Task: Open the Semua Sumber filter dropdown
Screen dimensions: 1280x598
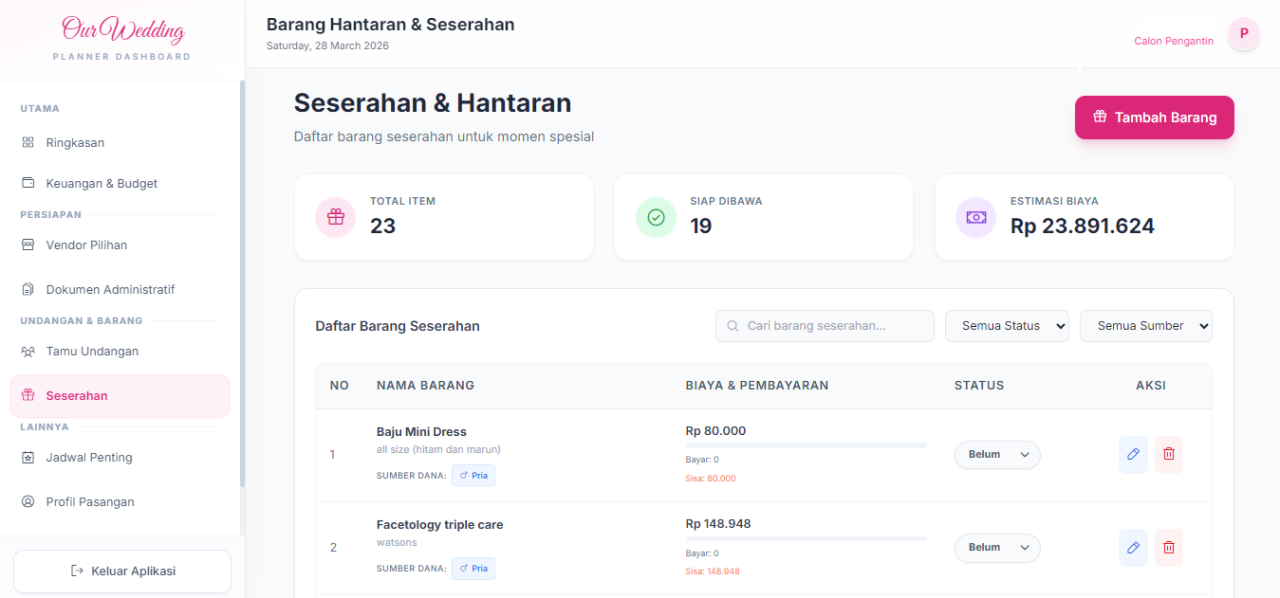Action: pyautogui.click(x=1145, y=325)
